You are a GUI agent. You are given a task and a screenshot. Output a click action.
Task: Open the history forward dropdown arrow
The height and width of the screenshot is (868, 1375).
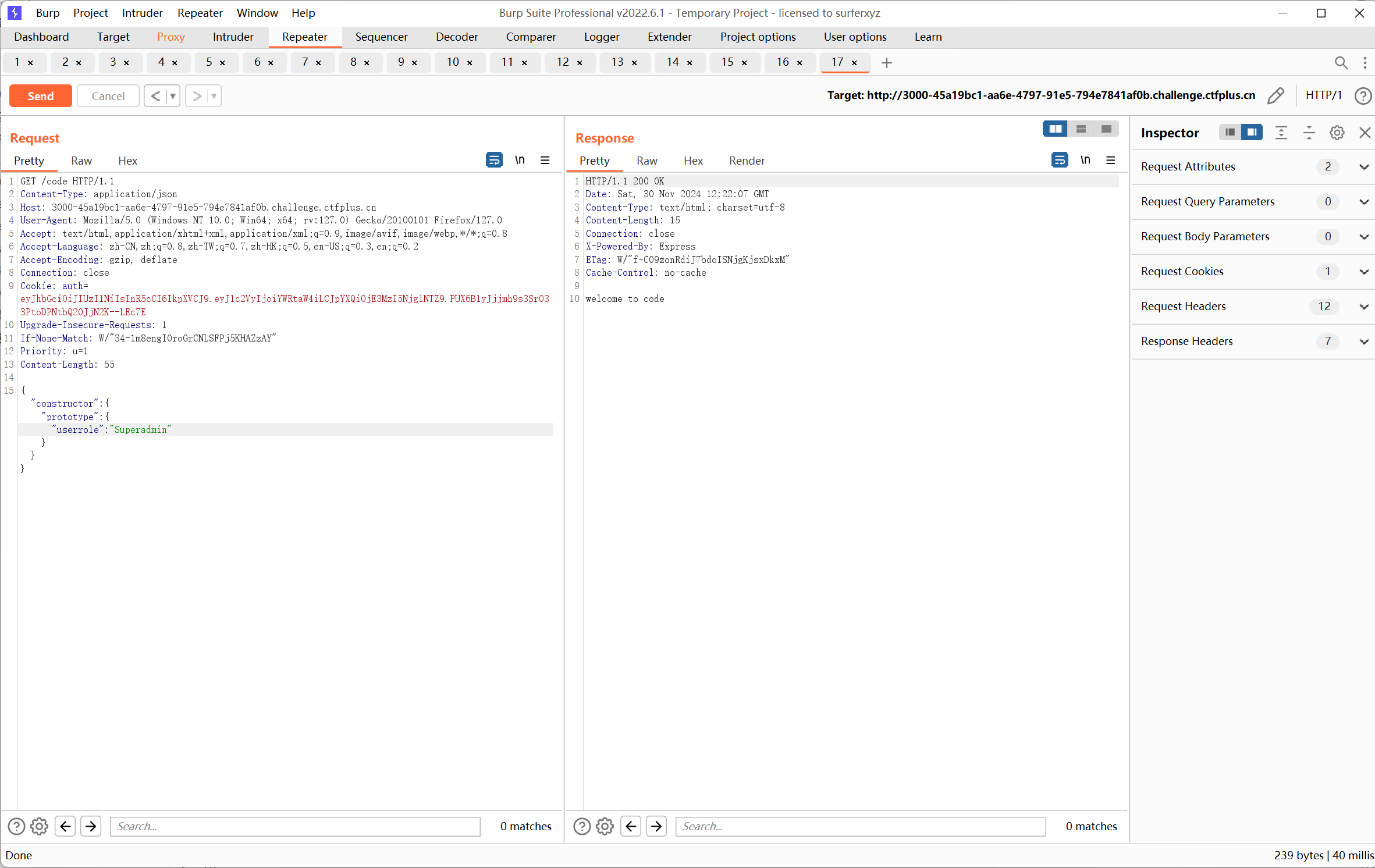pyautogui.click(x=214, y=96)
